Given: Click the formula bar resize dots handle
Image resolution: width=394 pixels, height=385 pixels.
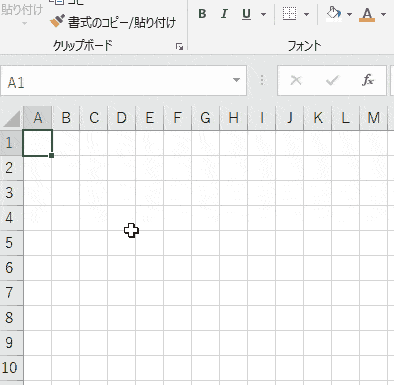Looking at the screenshot, I should (262, 80).
